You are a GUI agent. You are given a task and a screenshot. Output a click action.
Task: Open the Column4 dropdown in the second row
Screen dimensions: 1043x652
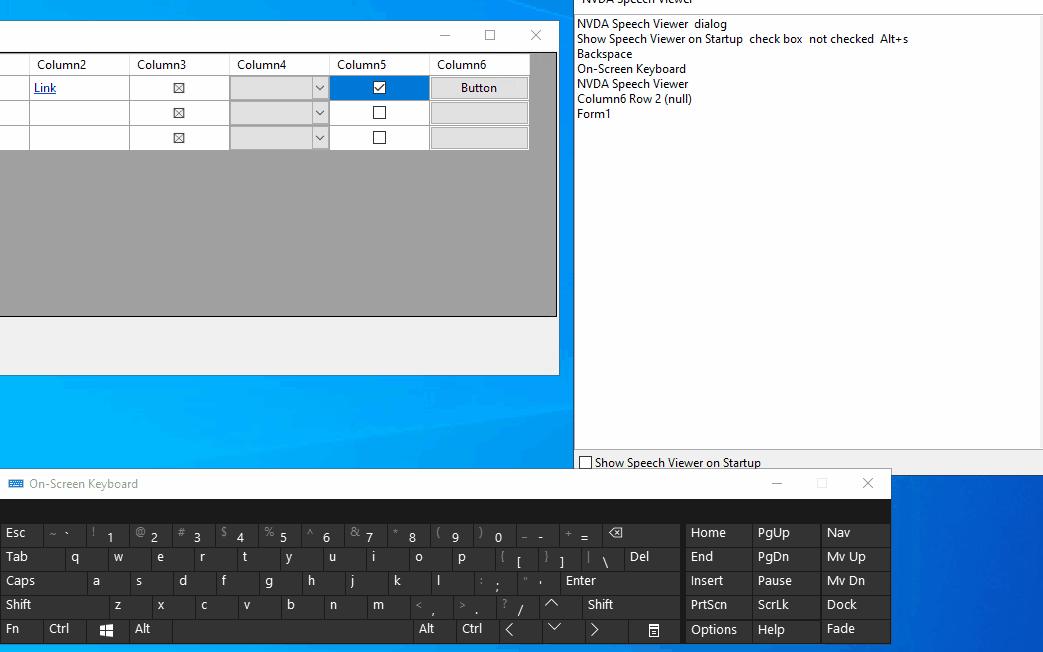319,112
